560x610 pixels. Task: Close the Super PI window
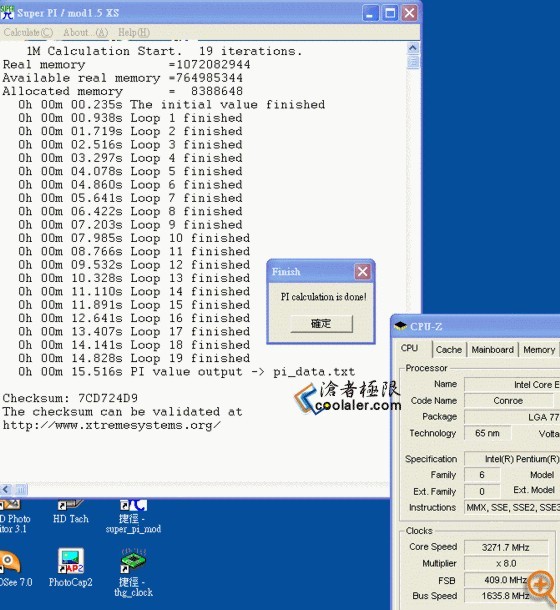click(409, 13)
